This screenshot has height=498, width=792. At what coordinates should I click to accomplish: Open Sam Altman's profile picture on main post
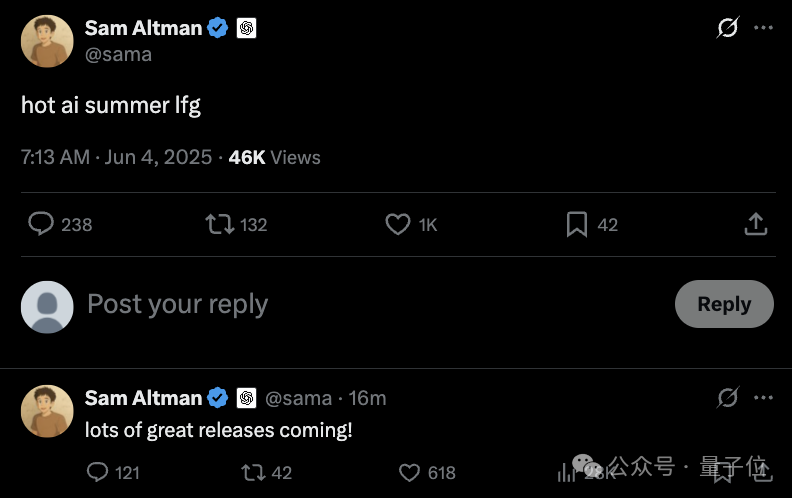click(47, 41)
